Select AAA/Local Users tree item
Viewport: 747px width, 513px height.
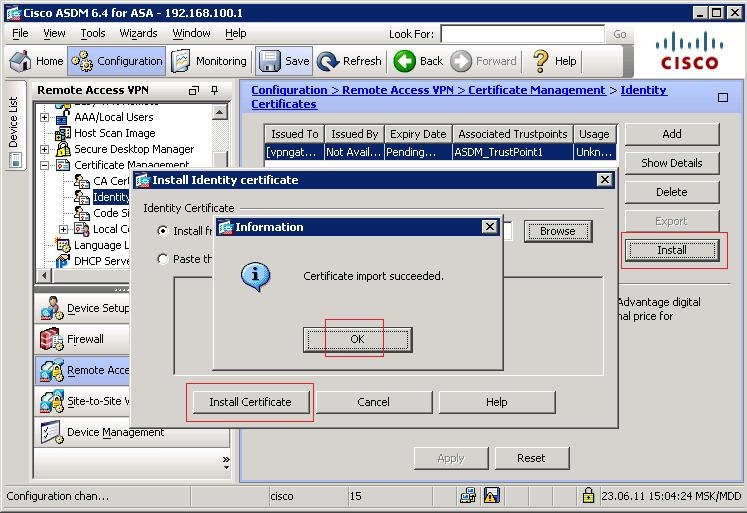113,117
